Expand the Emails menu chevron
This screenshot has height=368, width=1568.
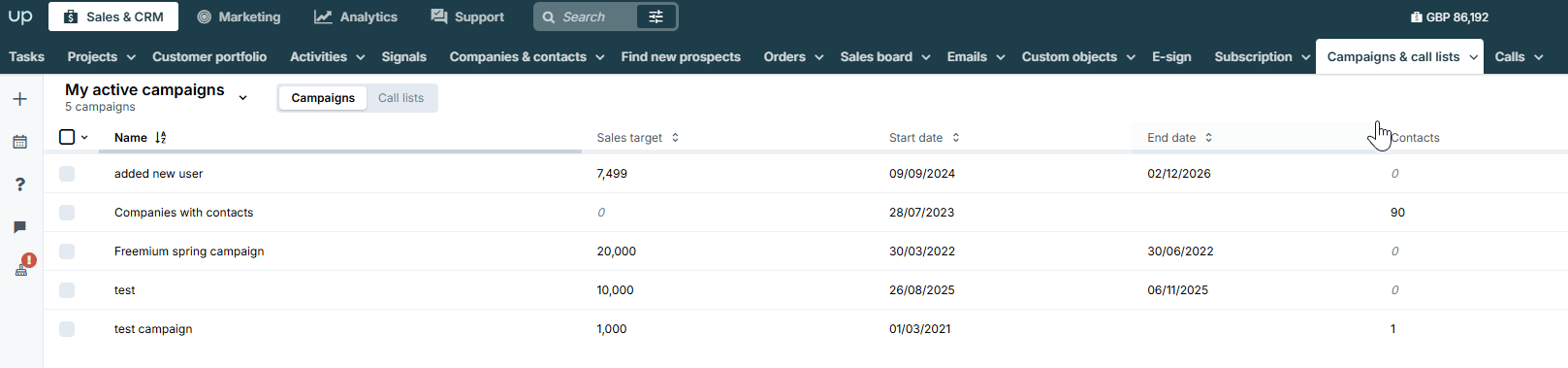coord(1001,57)
